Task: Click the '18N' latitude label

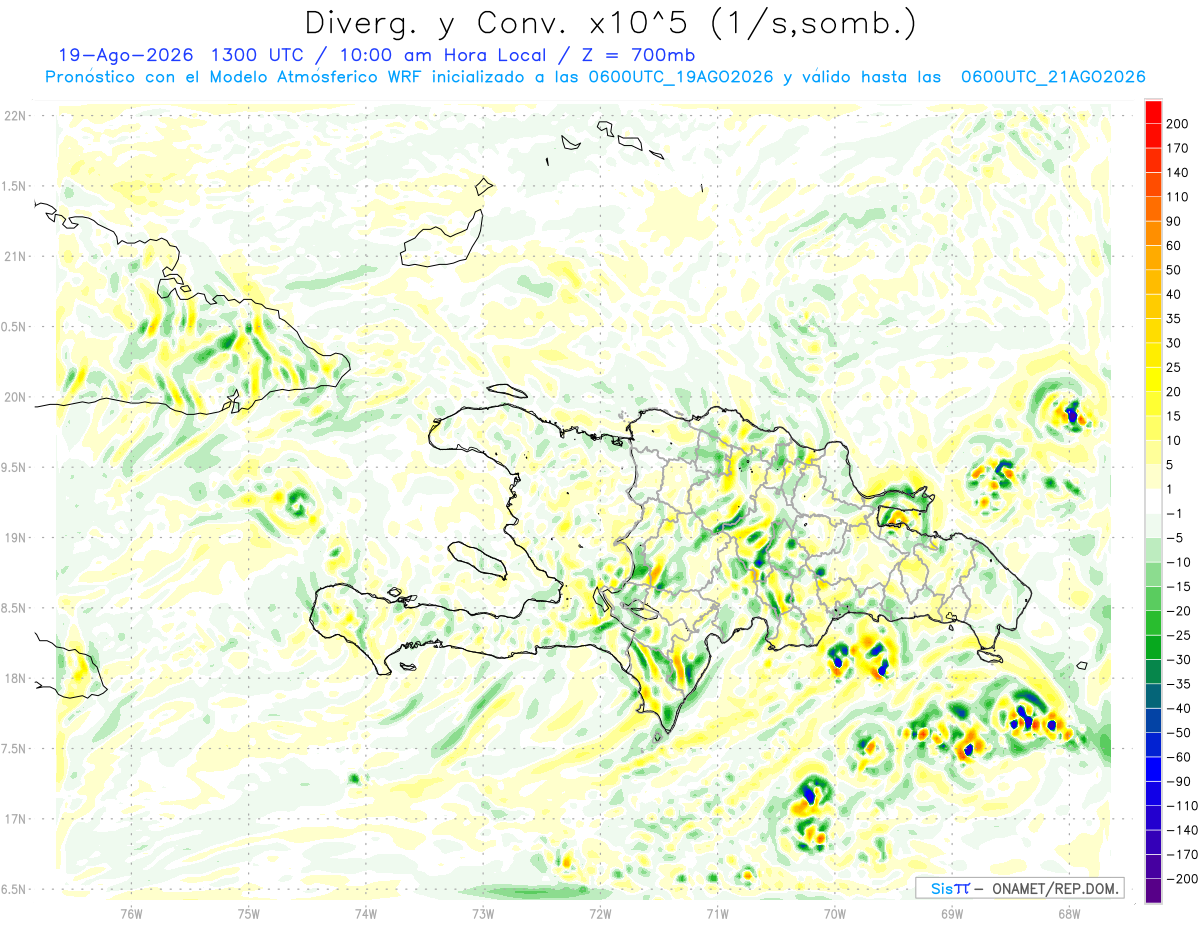Action: point(14,678)
